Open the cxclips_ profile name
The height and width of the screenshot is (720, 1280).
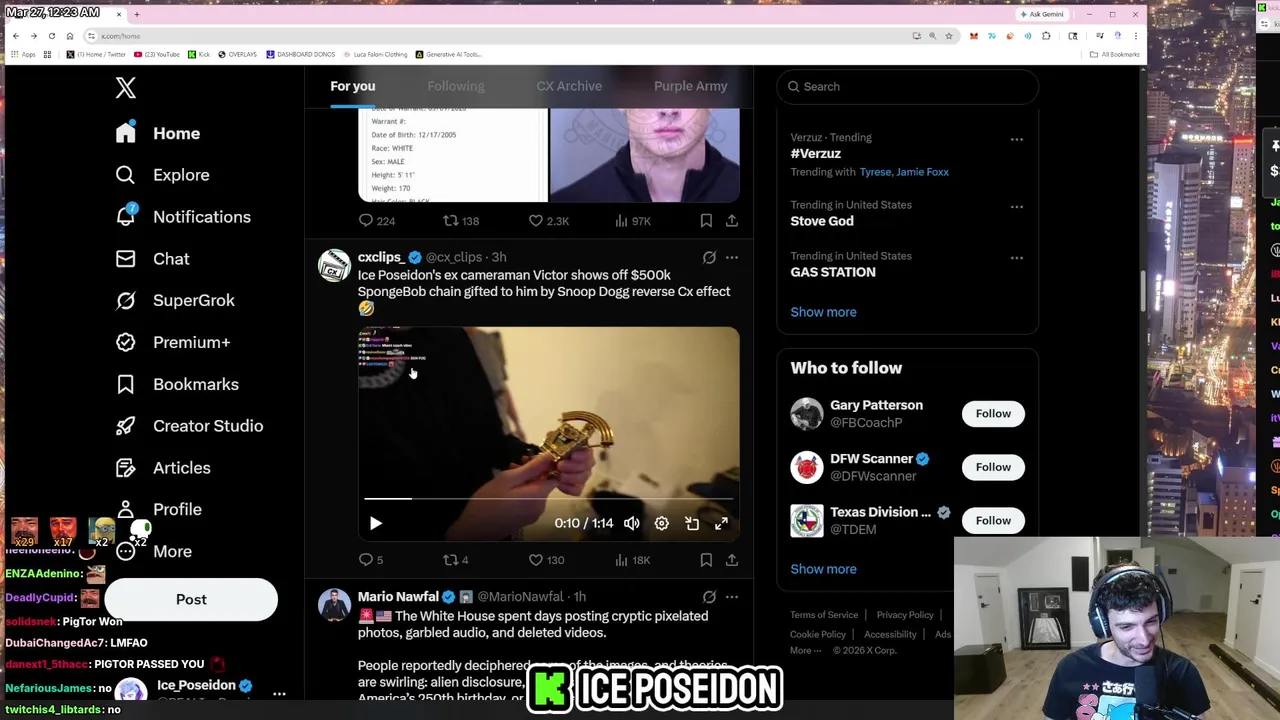[380, 257]
